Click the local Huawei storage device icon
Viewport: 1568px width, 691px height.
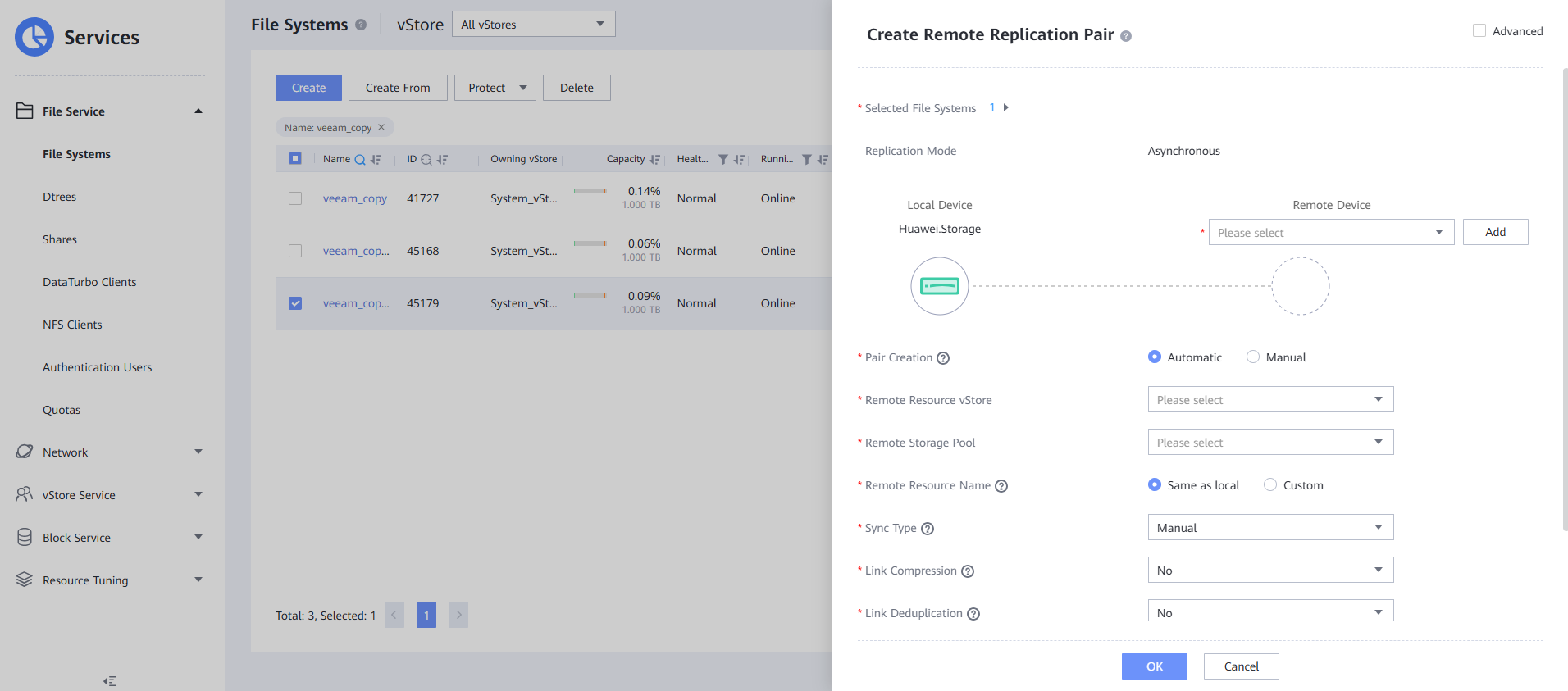940,286
